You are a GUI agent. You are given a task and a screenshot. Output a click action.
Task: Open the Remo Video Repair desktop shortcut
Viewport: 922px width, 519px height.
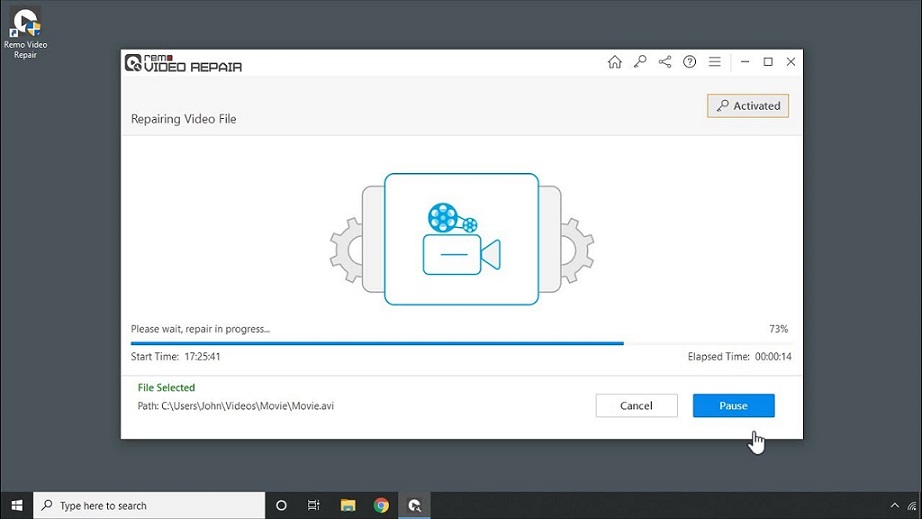[25, 33]
